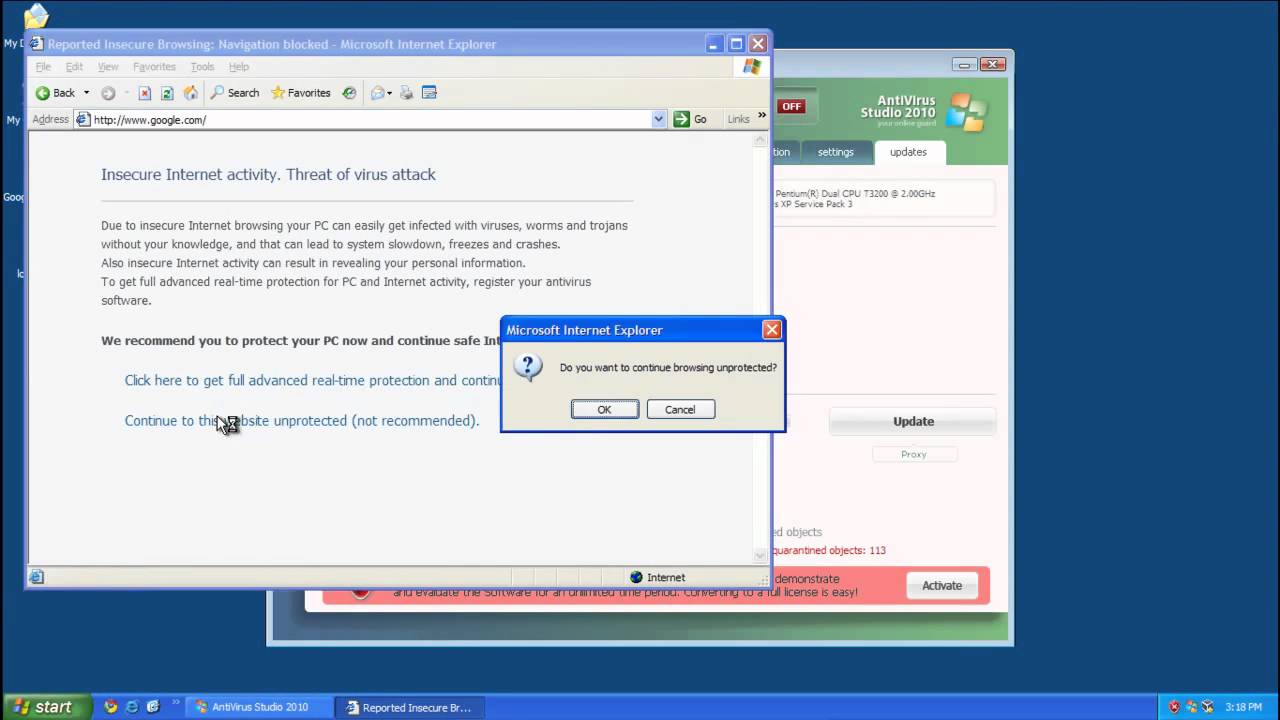The image size is (1280, 720).
Task: Open the folder icon on the desktop
Action: coord(36,16)
